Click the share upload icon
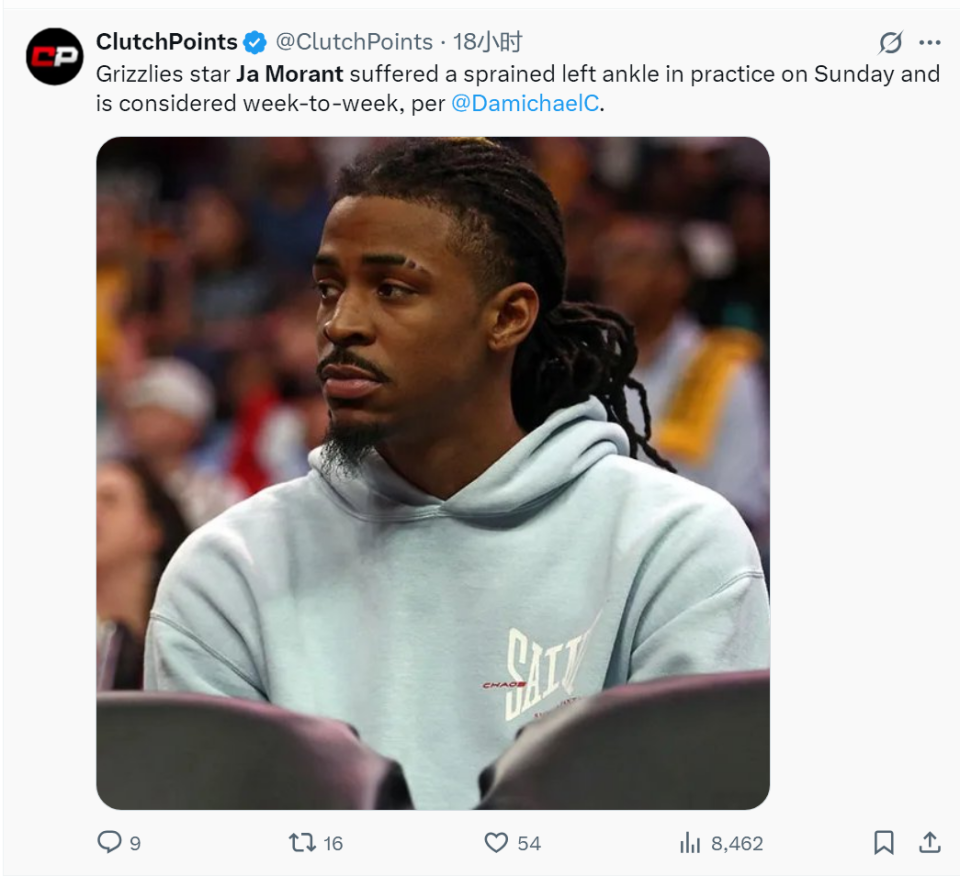Viewport: 960px width, 876px height. (x=929, y=842)
